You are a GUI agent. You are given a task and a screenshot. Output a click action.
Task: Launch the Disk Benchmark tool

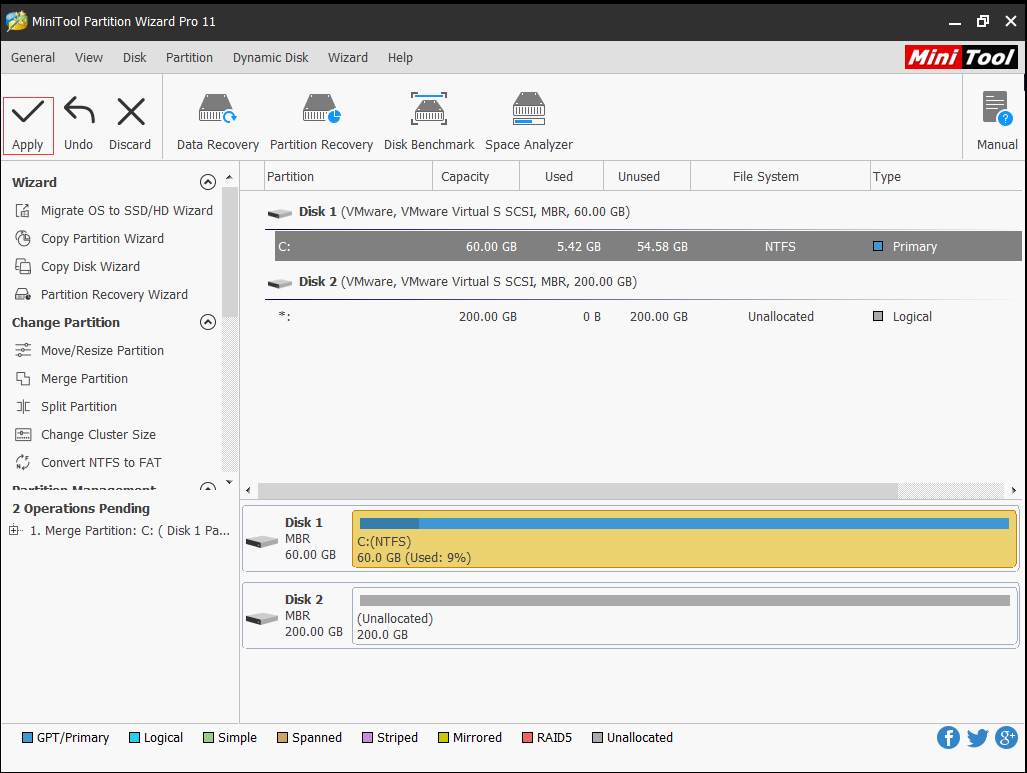click(x=428, y=118)
